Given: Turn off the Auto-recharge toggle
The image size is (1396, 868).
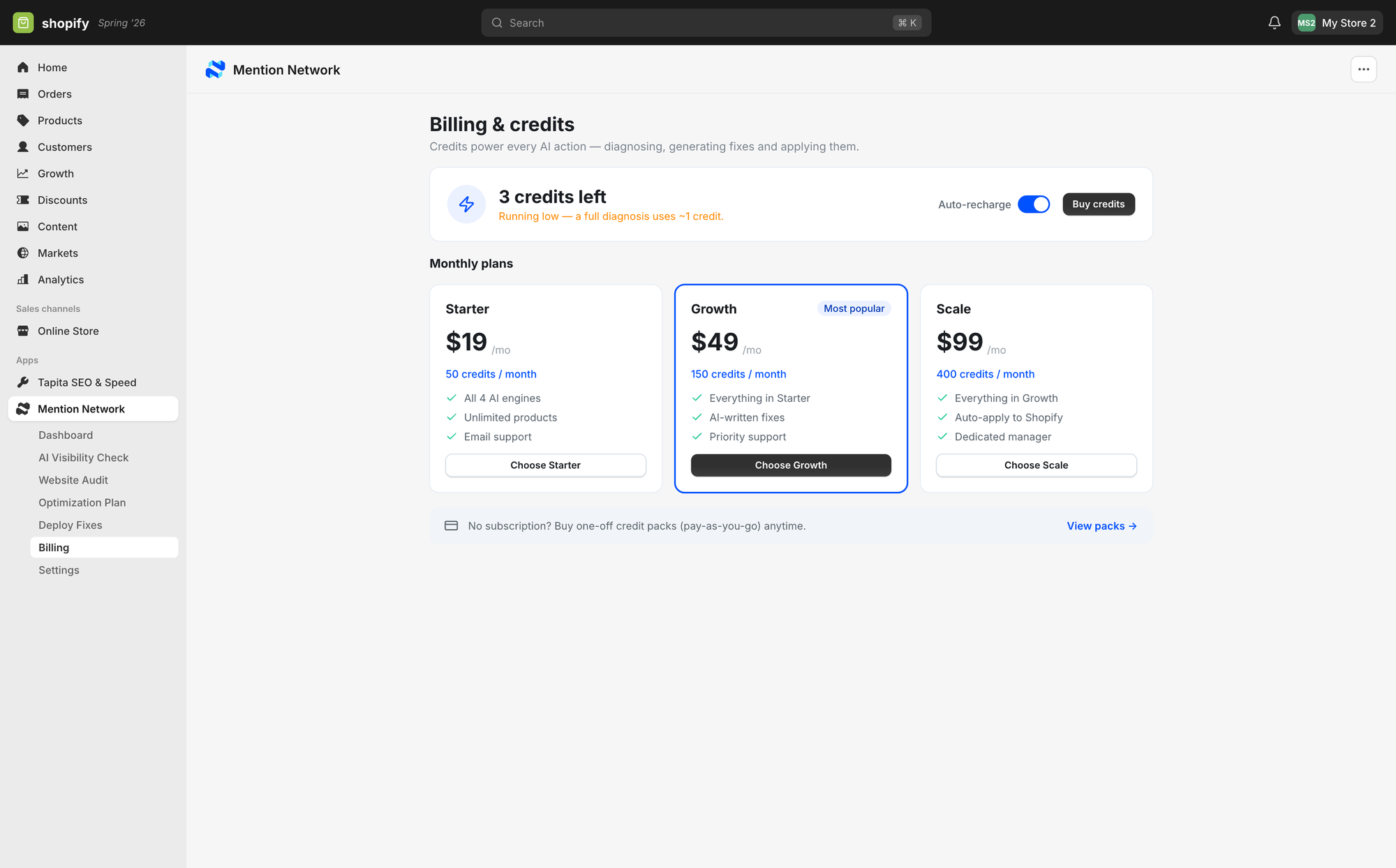Looking at the screenshot, I should (1034, 204).
